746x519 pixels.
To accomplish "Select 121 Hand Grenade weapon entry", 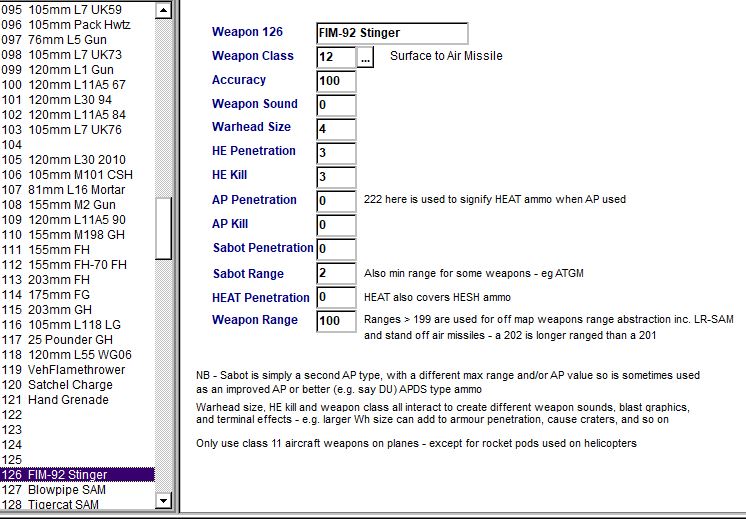I will [68, 400].
